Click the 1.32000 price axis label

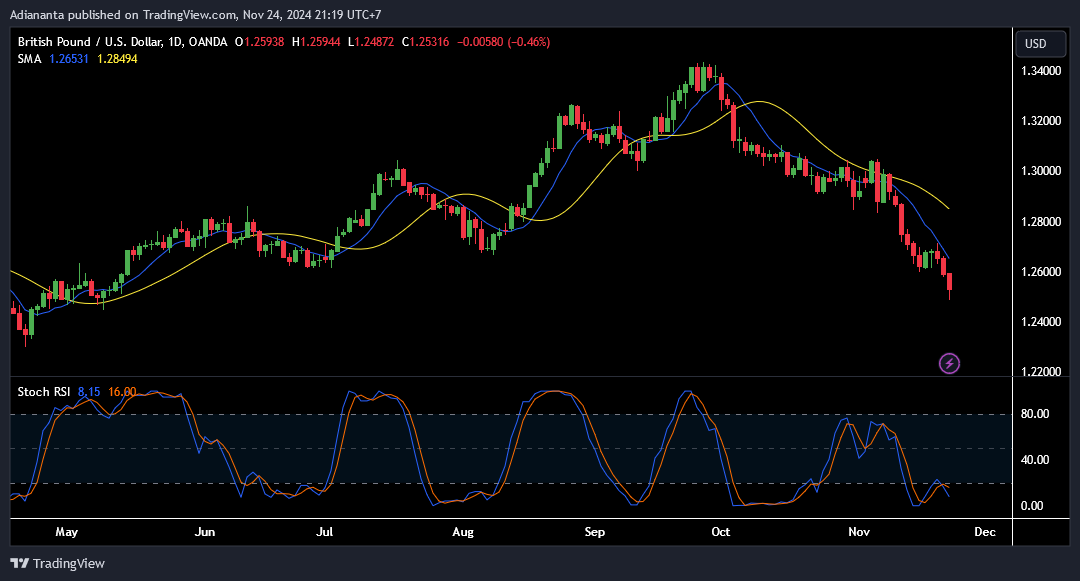[x=1041, y=121]
